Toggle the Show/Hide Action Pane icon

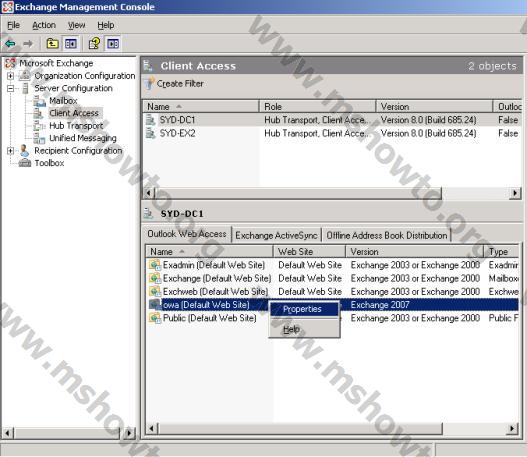[113, 43]
